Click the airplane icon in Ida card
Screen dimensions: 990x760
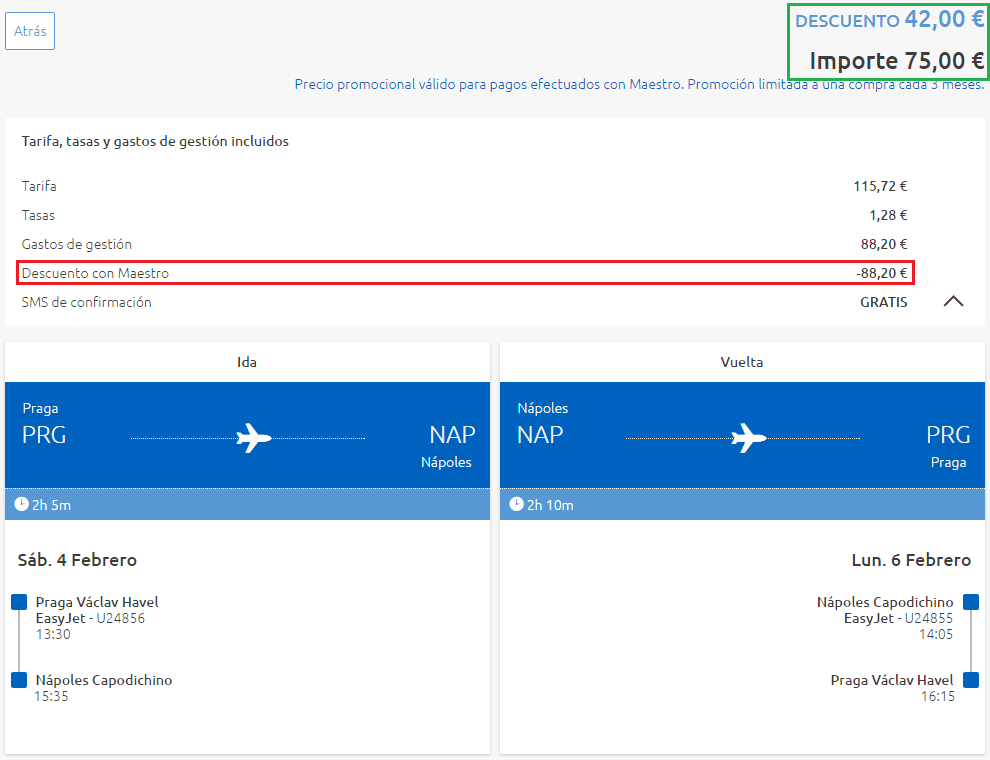[254, 437]
